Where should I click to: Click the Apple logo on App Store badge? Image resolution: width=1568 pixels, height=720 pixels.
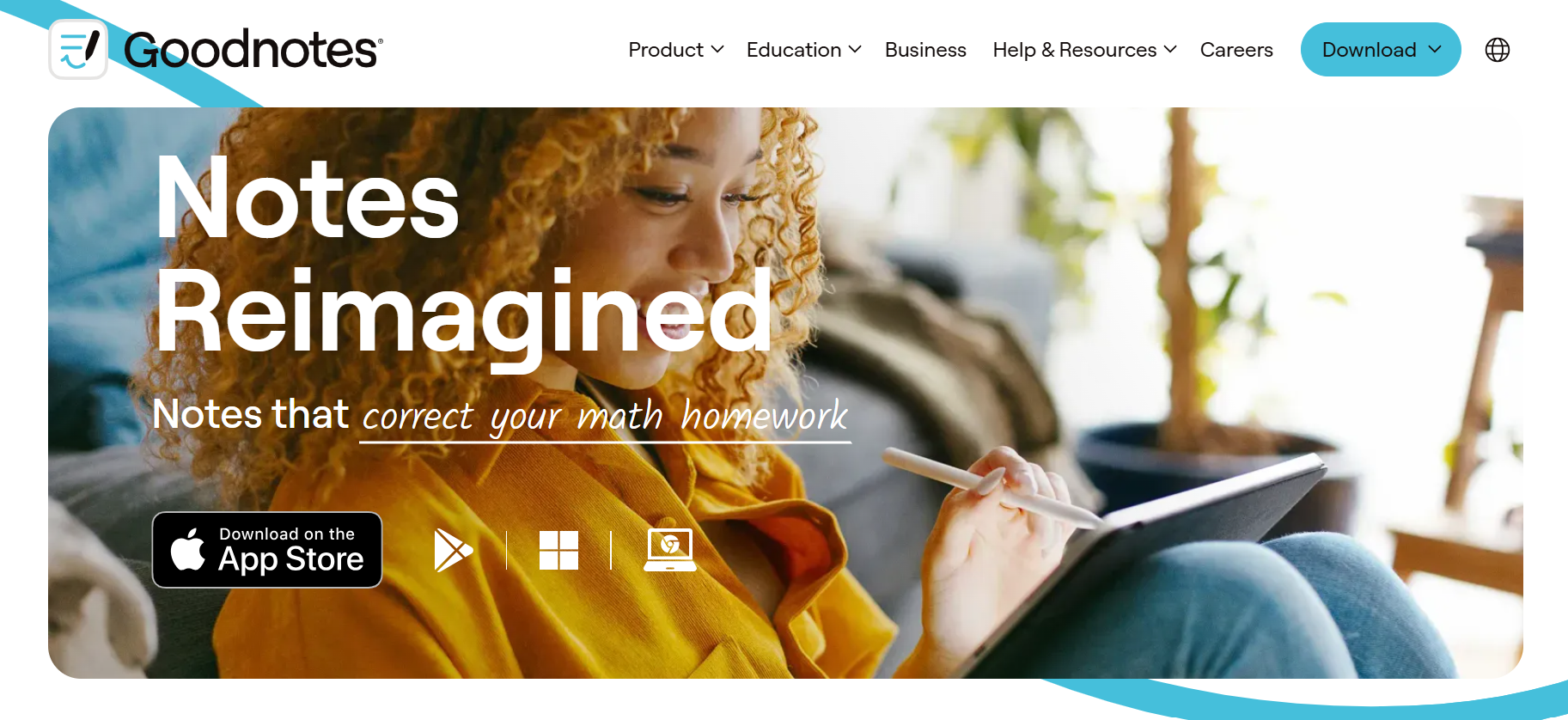(x=187, y=549)
